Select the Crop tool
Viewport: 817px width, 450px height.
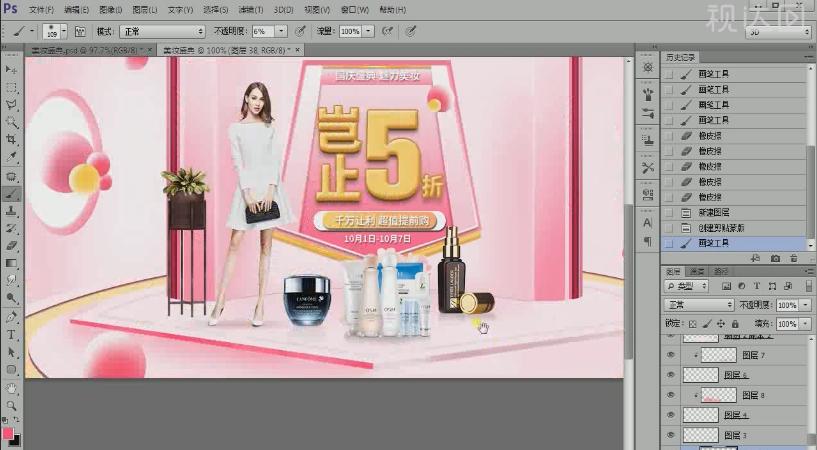pos(11,140)
